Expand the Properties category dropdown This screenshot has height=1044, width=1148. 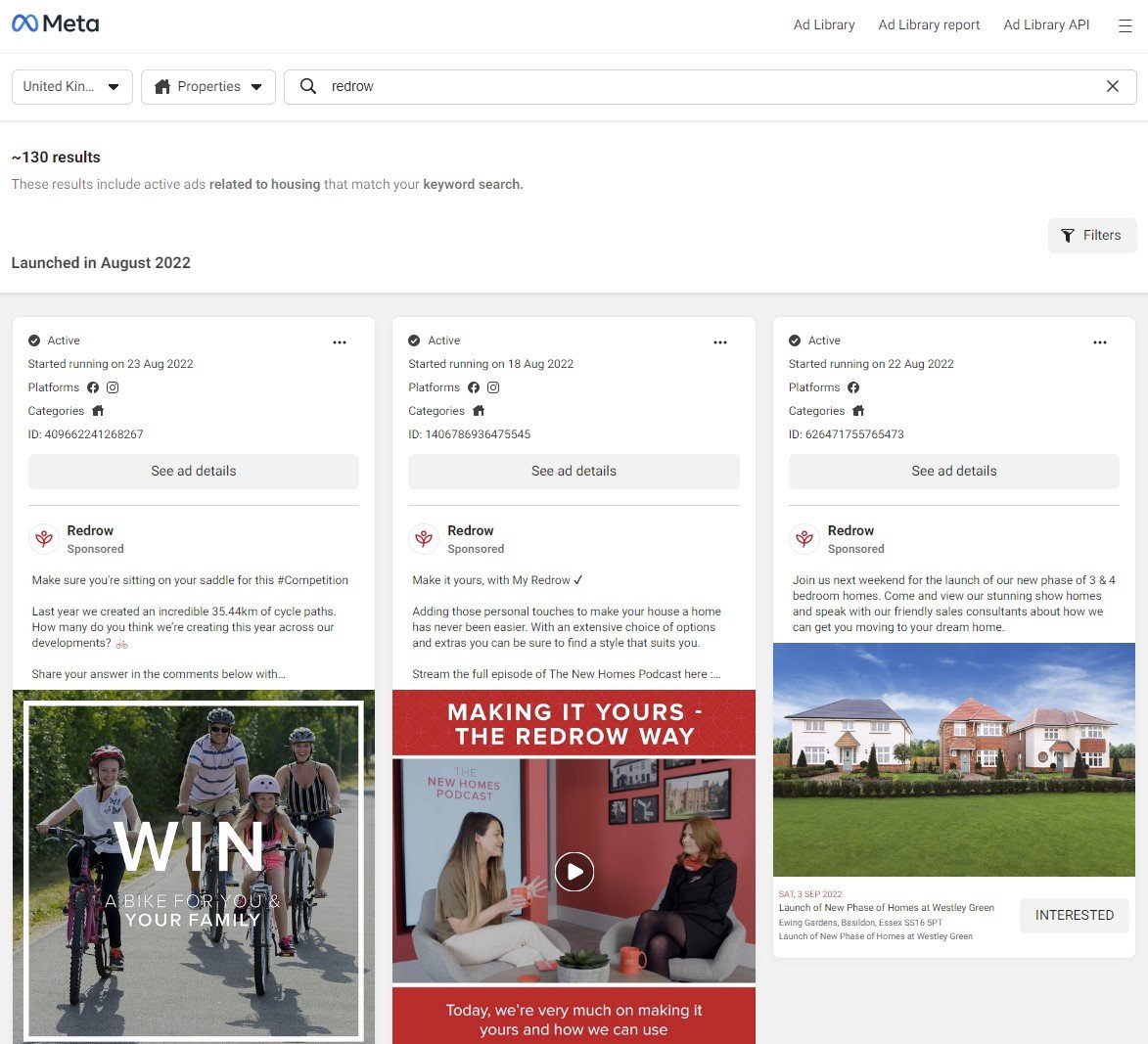[207, 86]
